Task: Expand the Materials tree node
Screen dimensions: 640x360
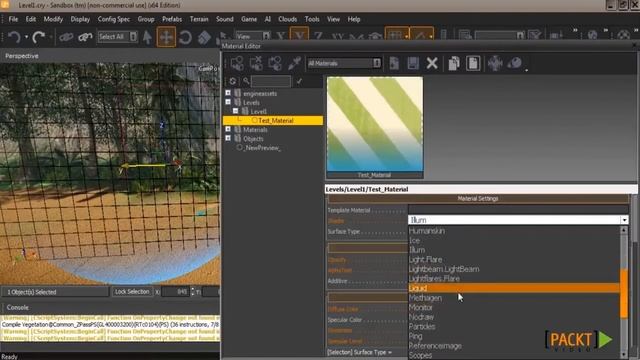Action: [x=228, y=129]
